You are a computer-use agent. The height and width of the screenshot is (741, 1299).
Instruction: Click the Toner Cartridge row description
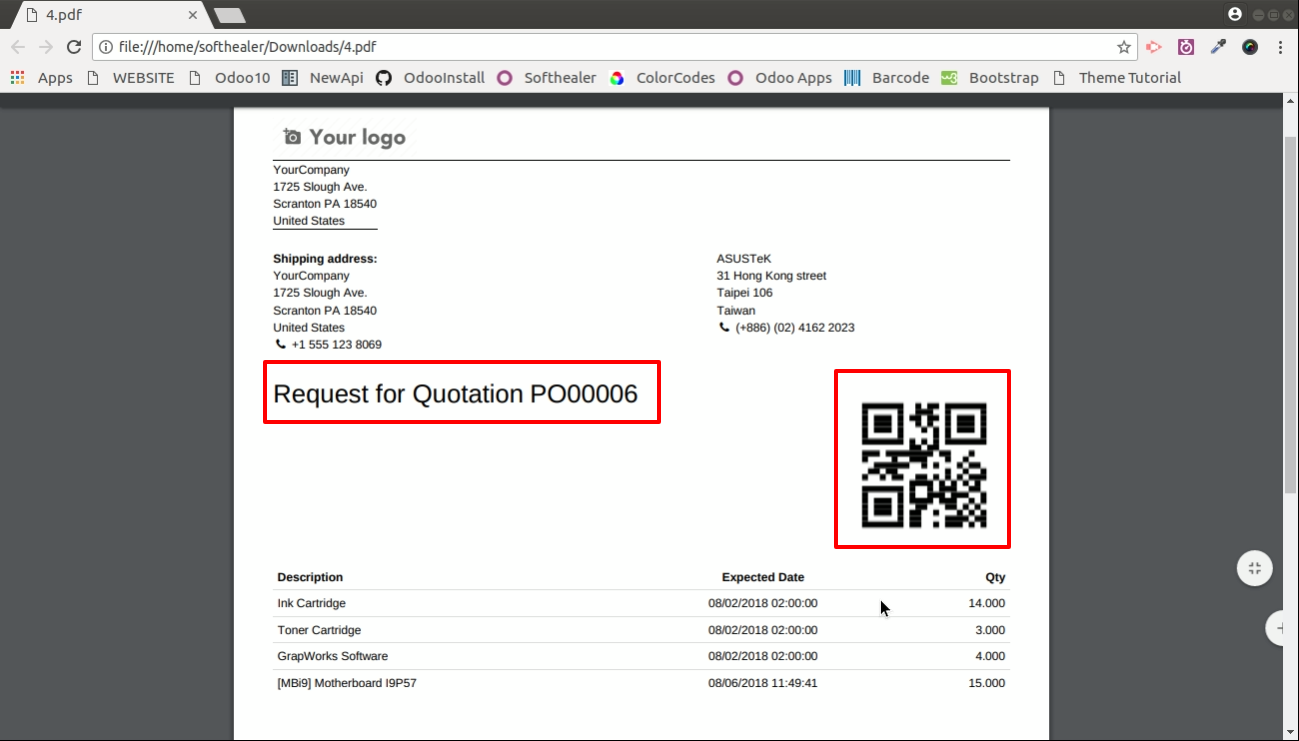pos(319,630)
